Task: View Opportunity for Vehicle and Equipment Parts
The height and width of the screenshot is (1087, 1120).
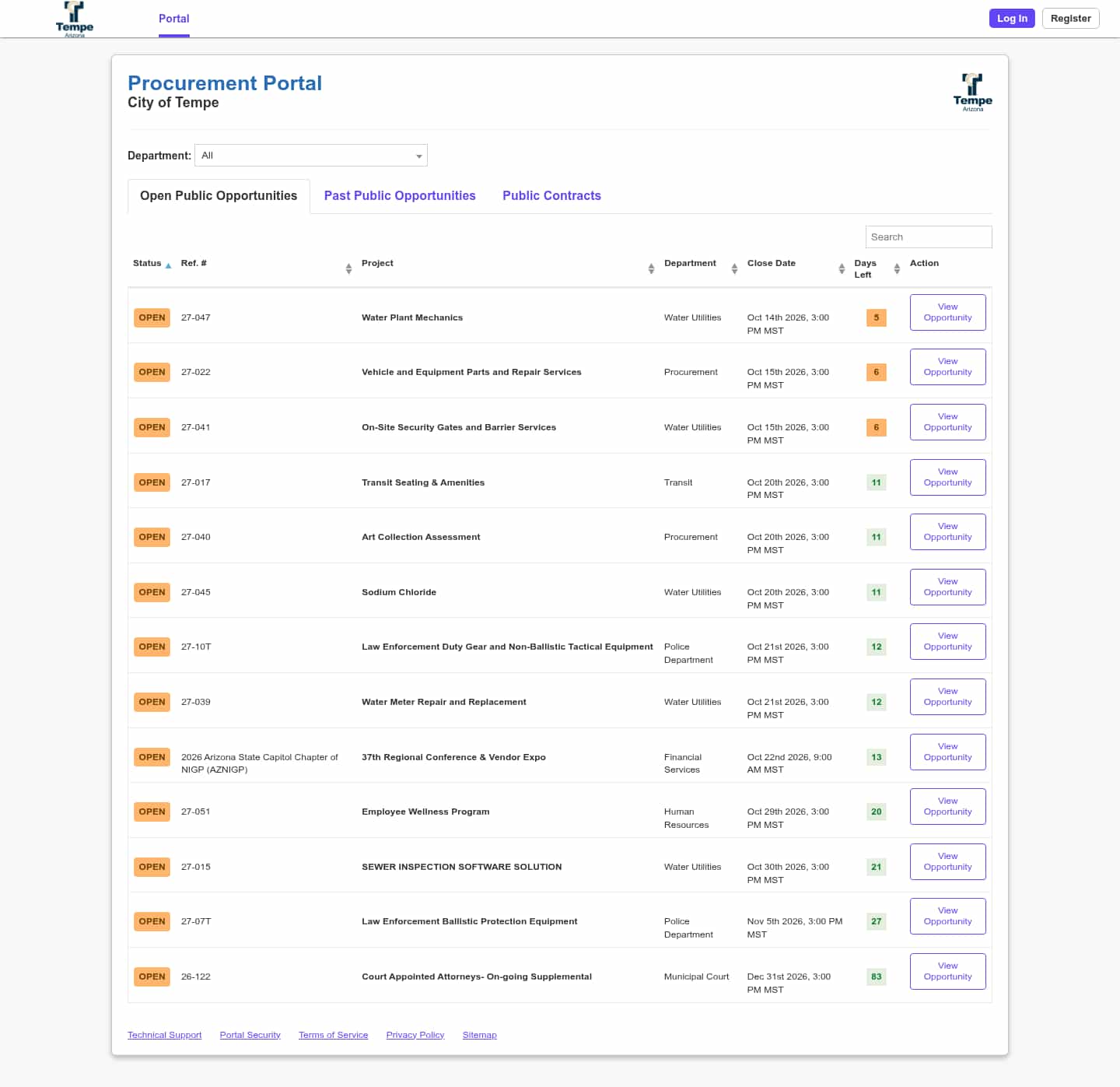Action: tap(947, 366)
